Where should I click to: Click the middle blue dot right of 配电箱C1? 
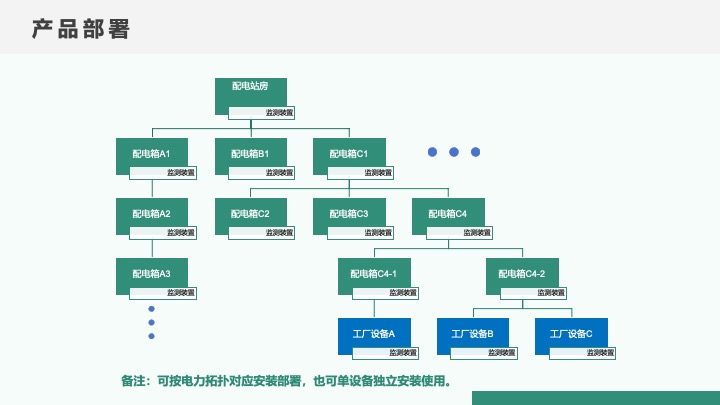[x=454, y=152]
